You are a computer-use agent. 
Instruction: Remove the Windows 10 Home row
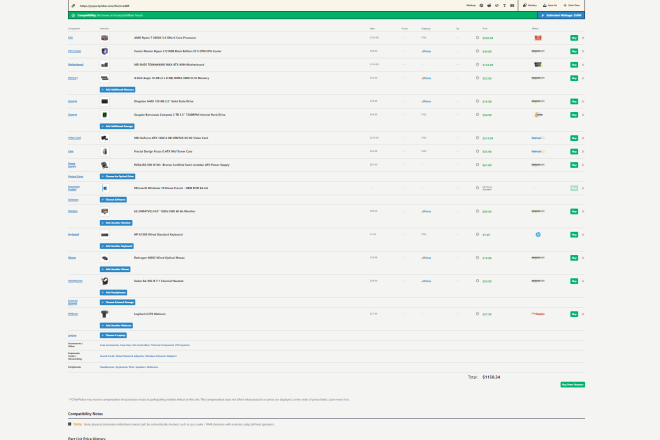click(583, 188)
